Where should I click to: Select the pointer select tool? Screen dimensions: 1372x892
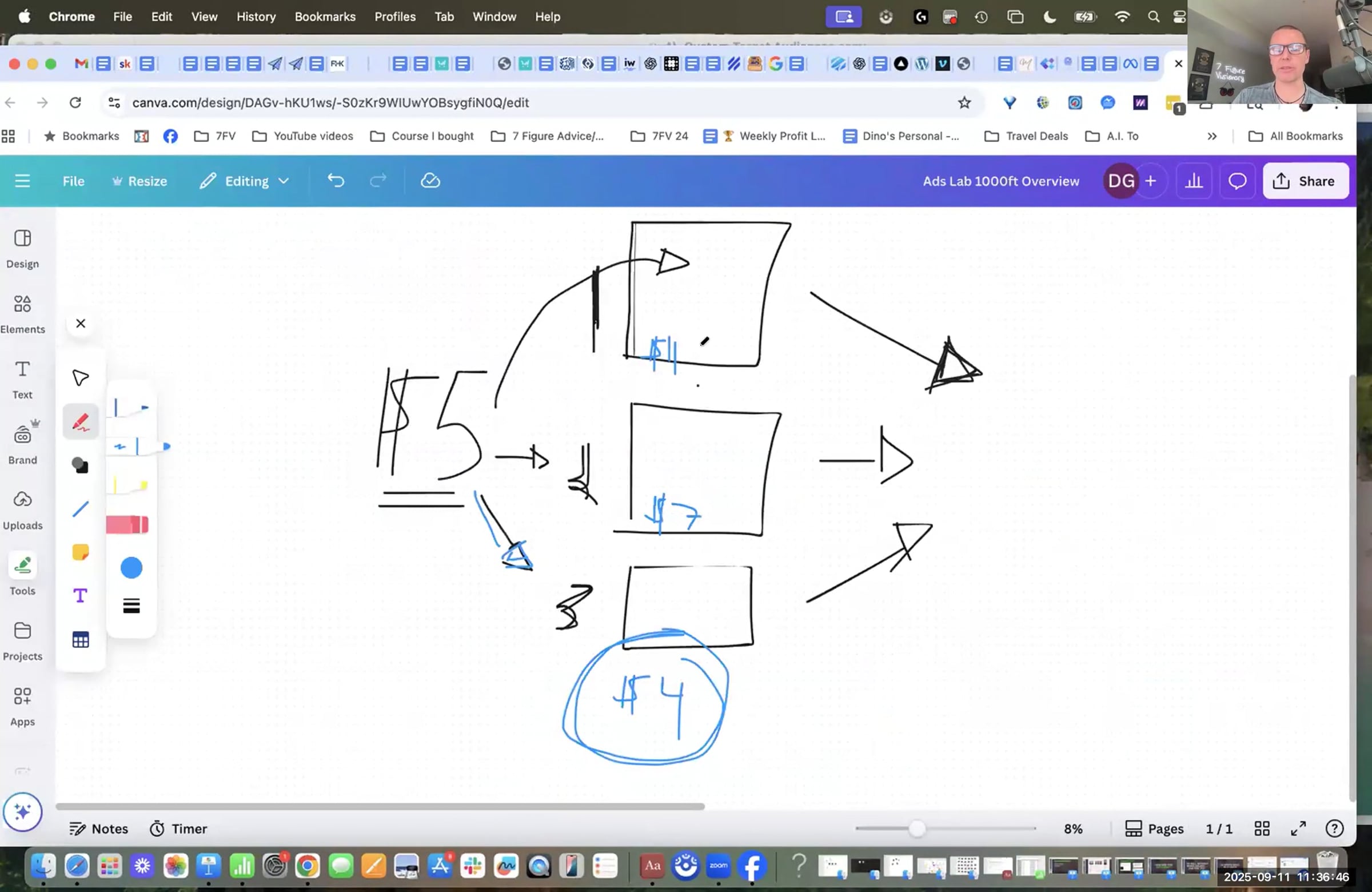point(80,378)
